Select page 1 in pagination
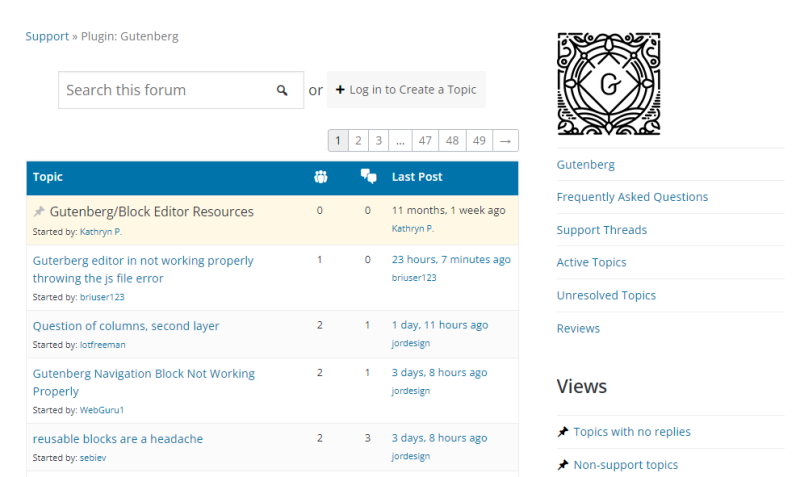The image size is (800, 477). point(338,141)
